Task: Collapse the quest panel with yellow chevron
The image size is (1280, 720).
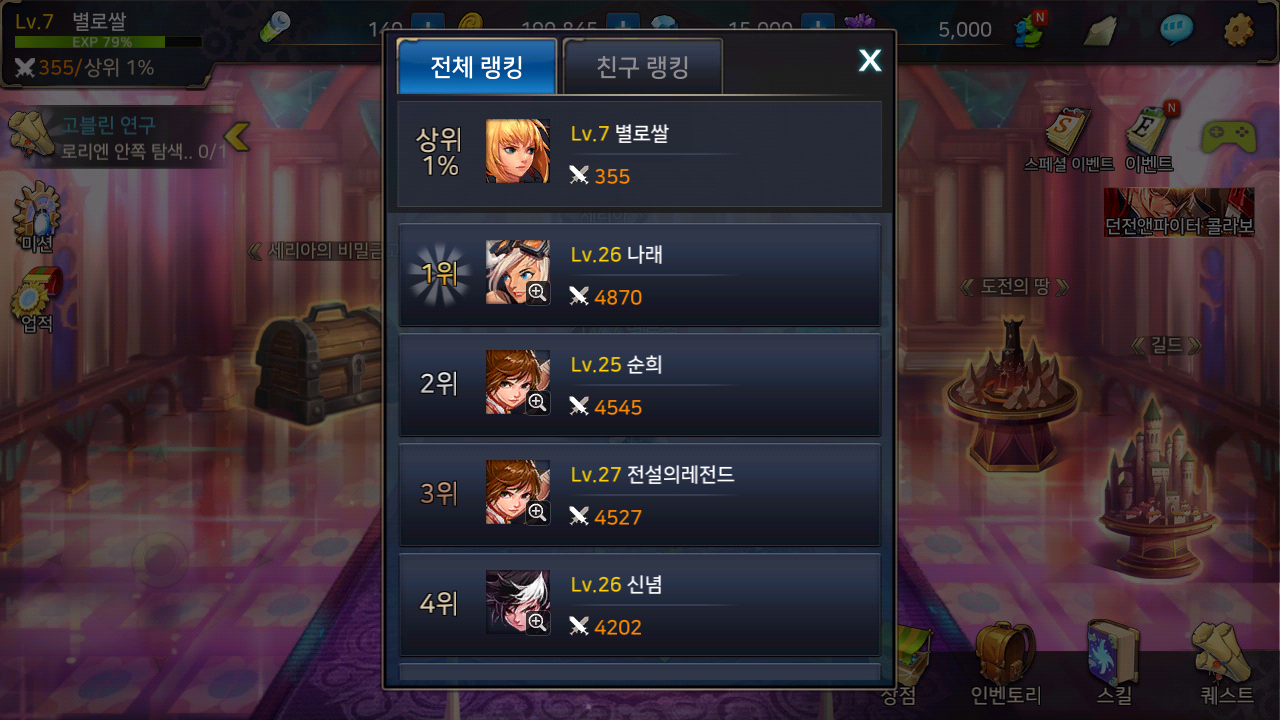Action: [x=236, y=136]
